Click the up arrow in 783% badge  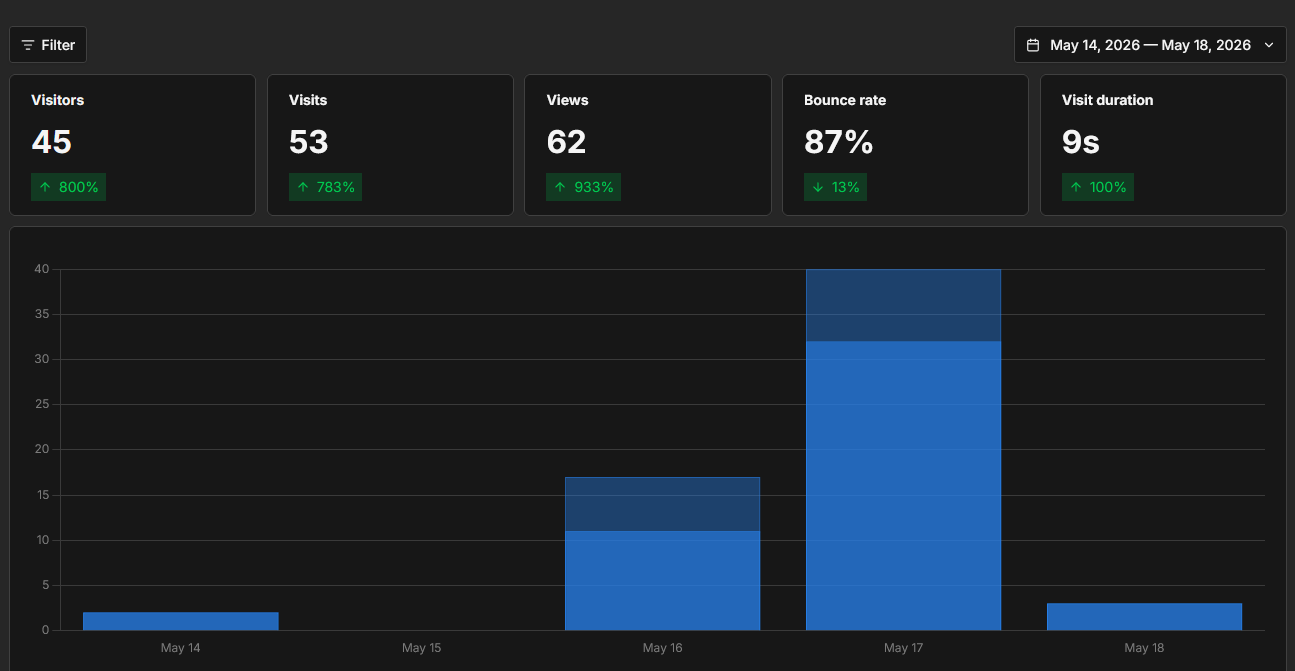[x=303, y=187]
